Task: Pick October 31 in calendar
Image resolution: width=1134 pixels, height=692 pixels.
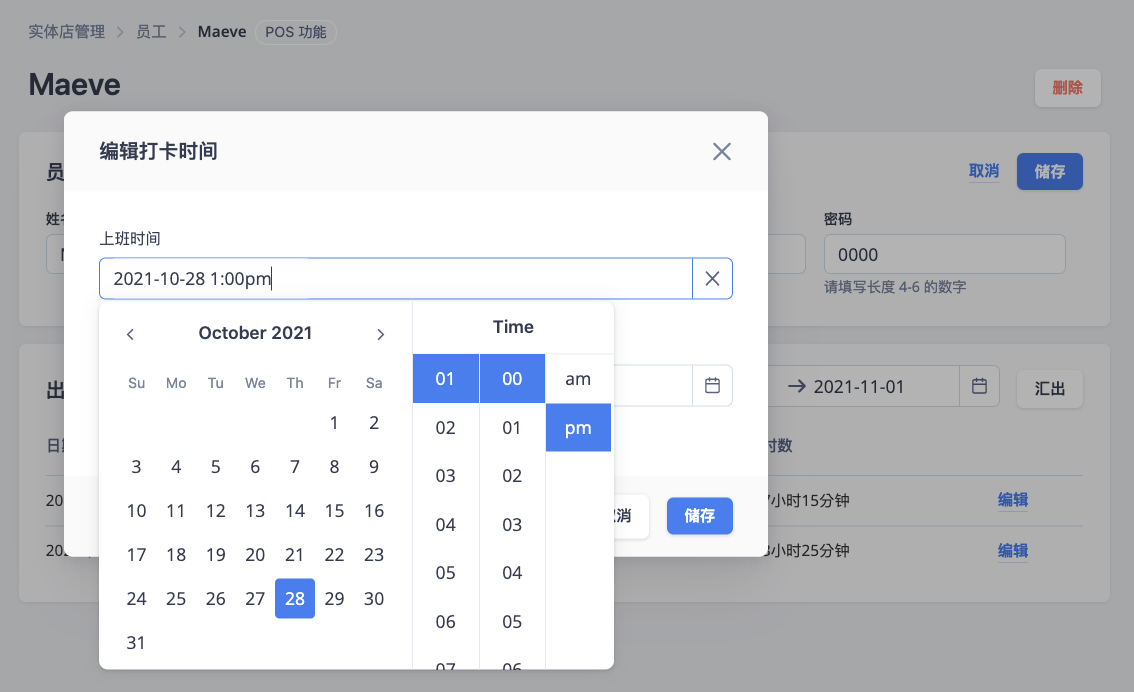Action: 136,643
